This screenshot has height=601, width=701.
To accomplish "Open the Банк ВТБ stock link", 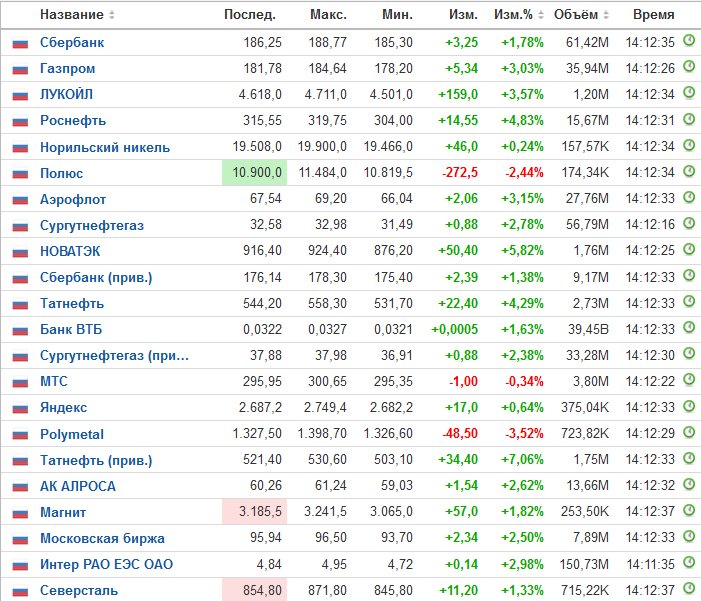I will click(x=71, y=329).
